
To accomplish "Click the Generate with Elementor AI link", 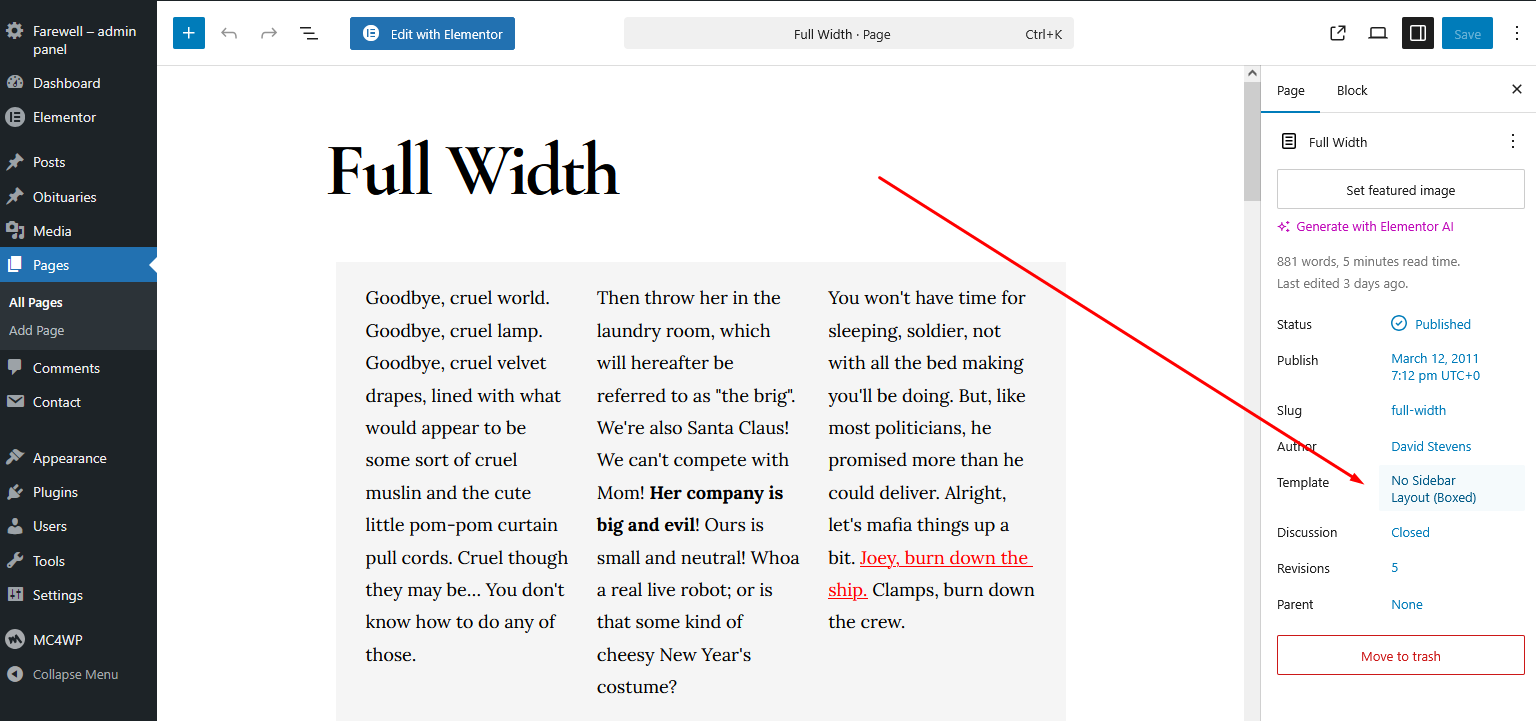I will point(1374,226).
